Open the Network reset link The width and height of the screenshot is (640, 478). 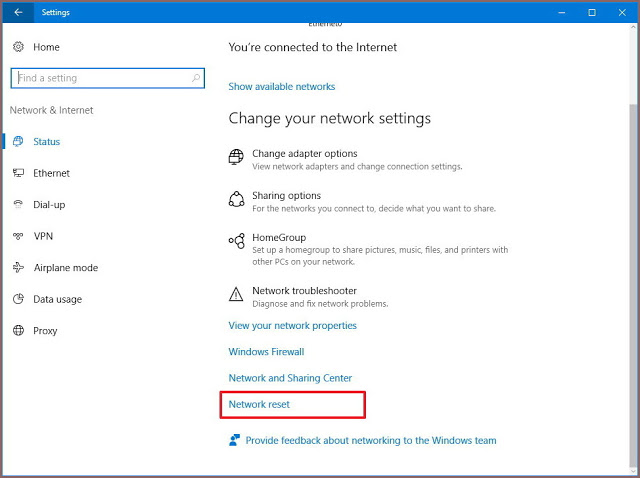pyautogui.click(x=259, y=405)
